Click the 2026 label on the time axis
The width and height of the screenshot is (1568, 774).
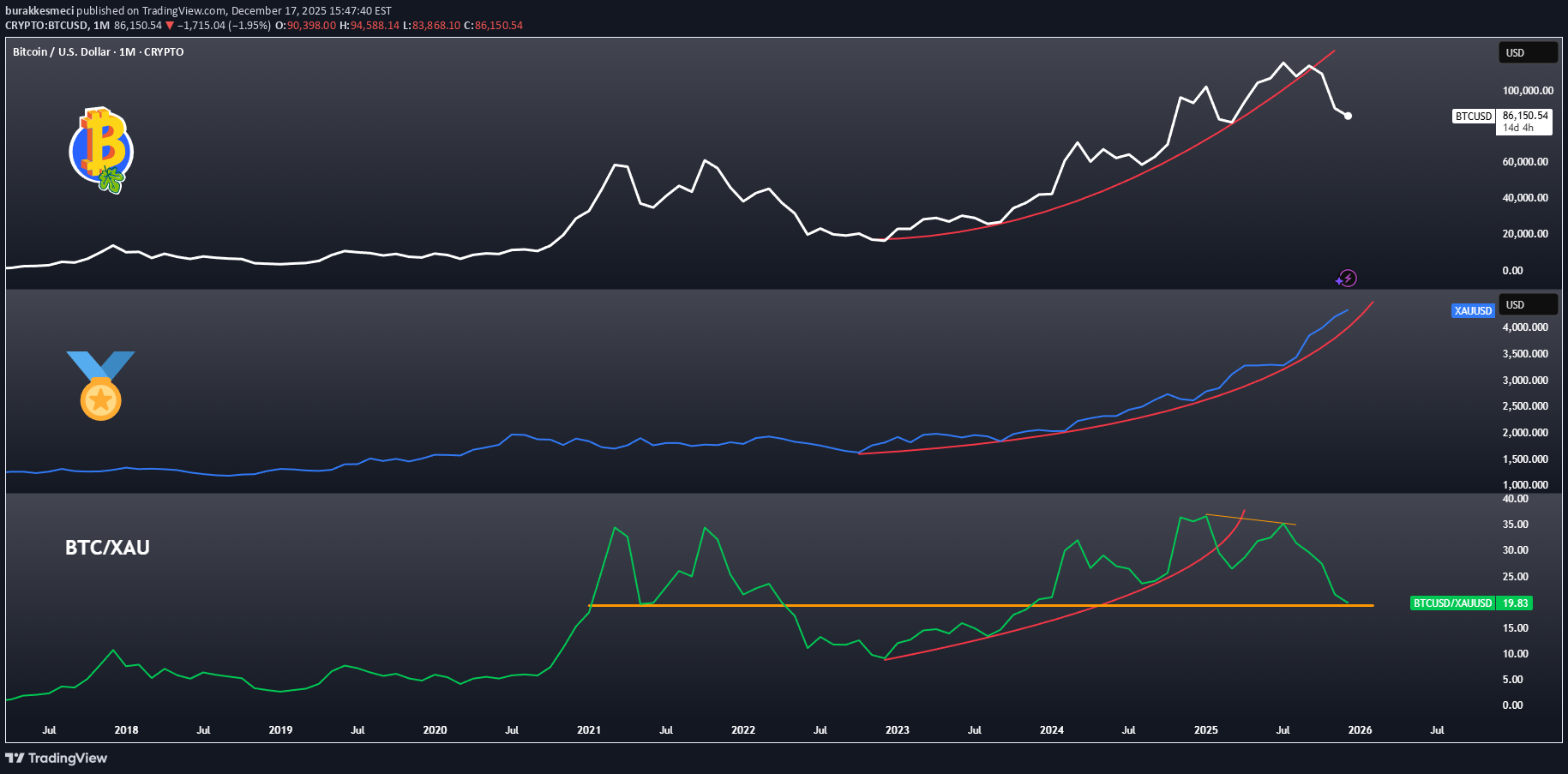(x=1360, y=730)
